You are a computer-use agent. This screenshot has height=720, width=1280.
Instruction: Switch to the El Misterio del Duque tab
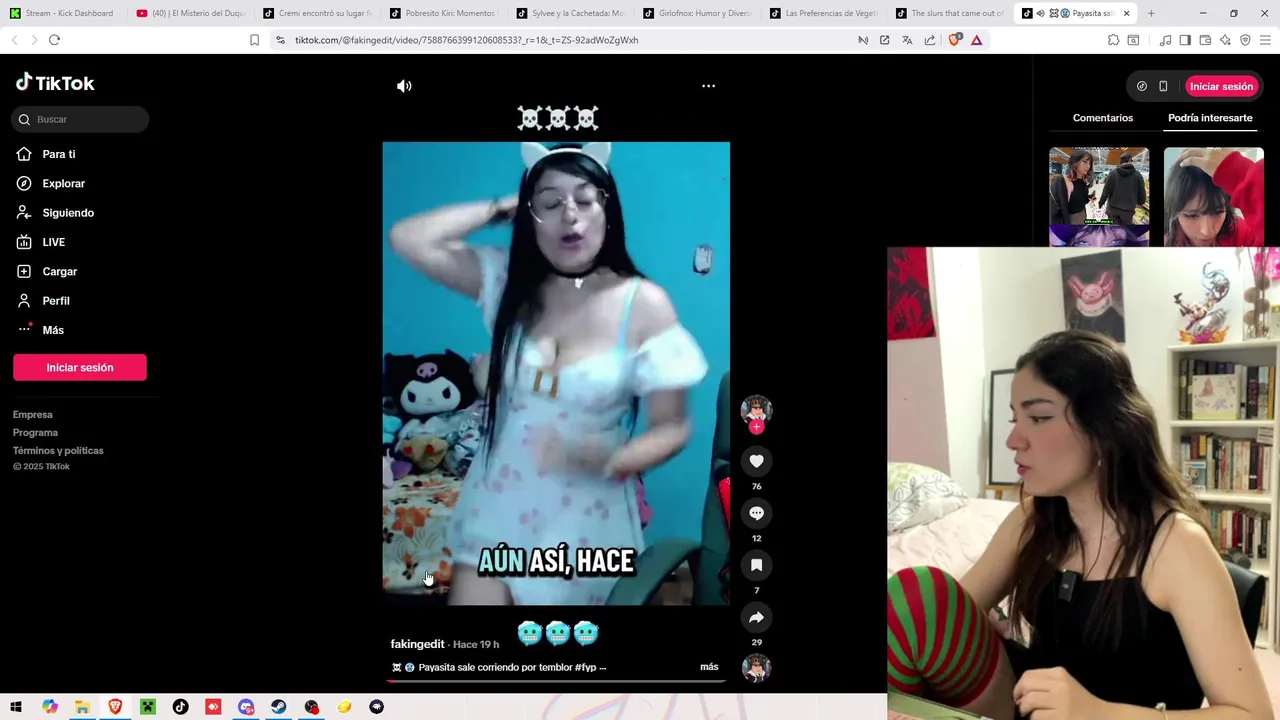(191, 13)
